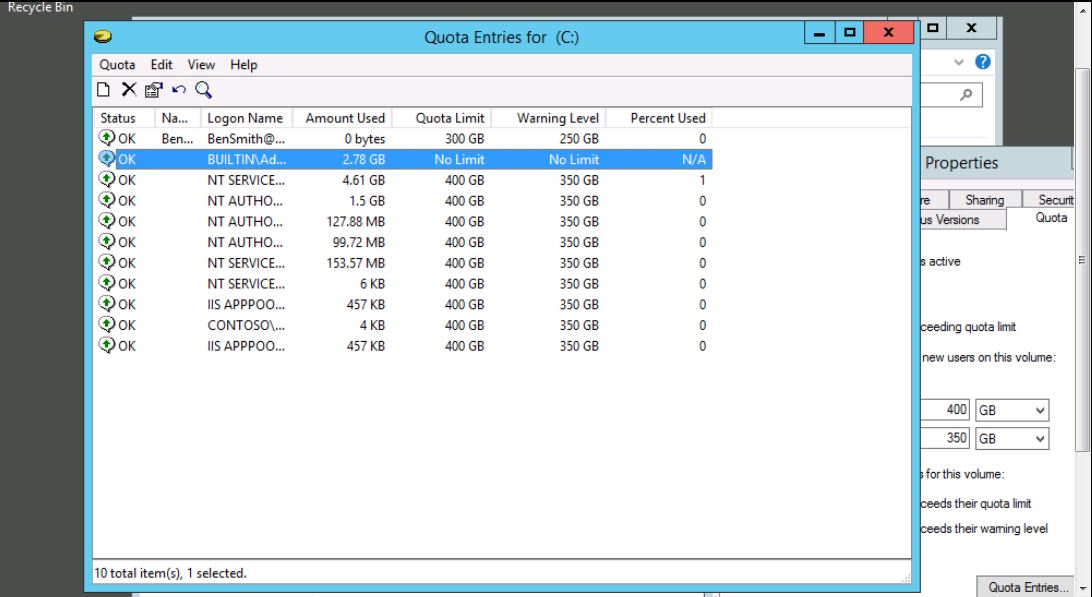Open the Edit menu
This screenshot has height=597, width=1092.
(x=162, y=64)
